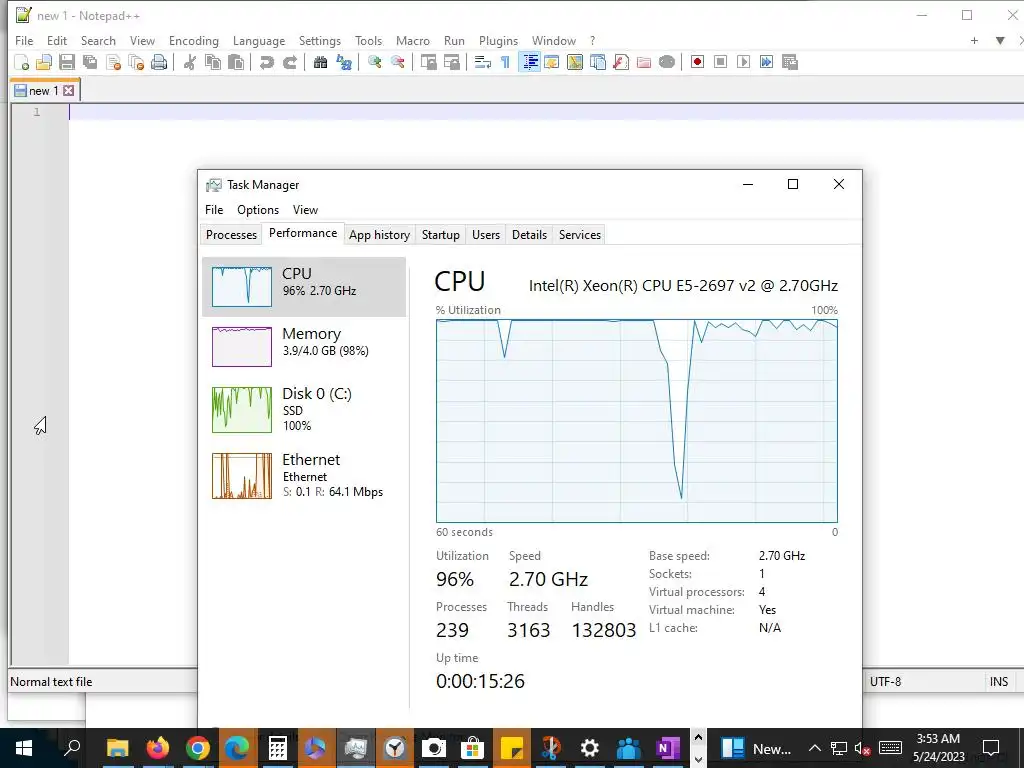1024x768 pixels.
Task: Open the down-arrow dropdown at Notepad++ menu bar
Action: 1000,40
